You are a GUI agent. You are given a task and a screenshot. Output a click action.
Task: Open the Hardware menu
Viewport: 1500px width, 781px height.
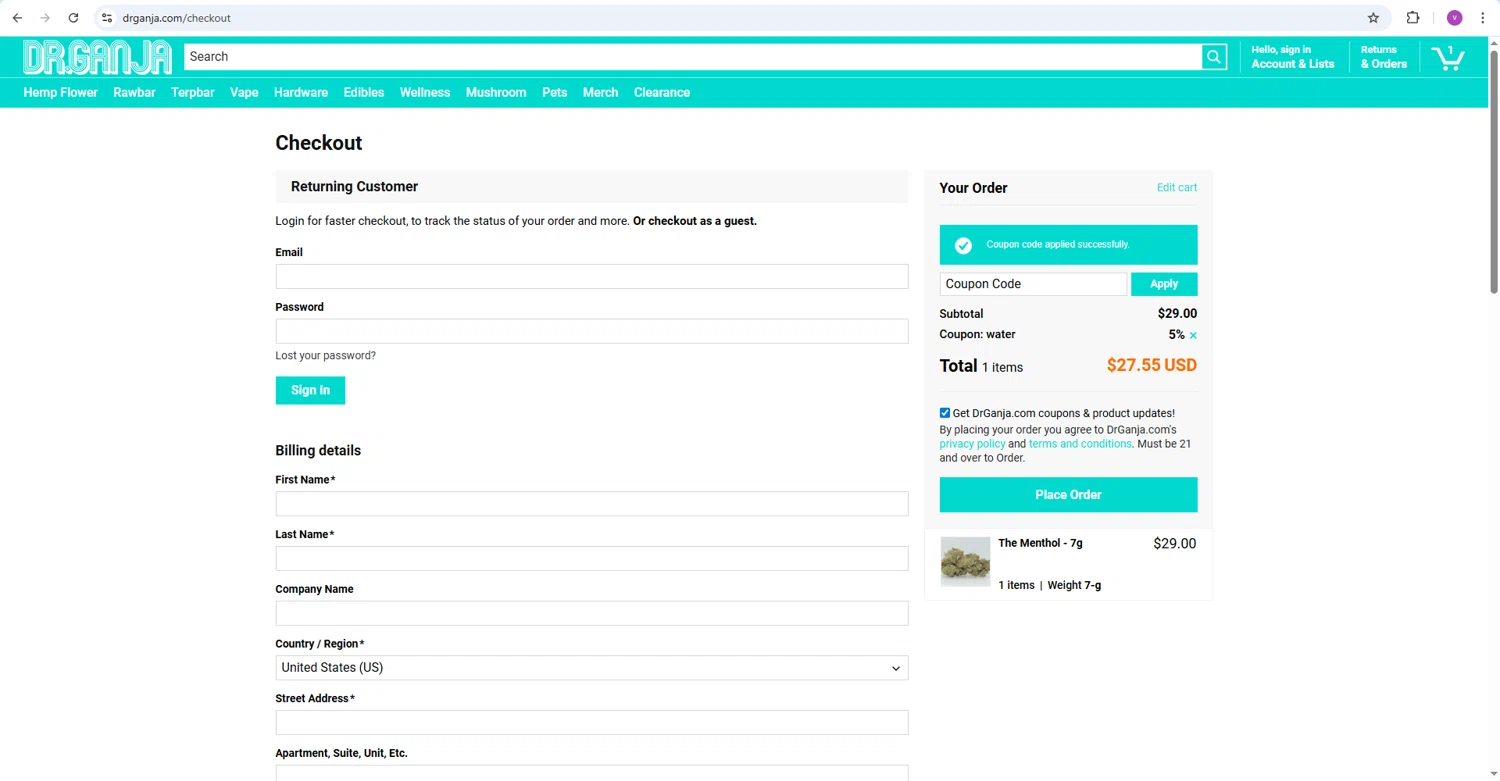301,92
